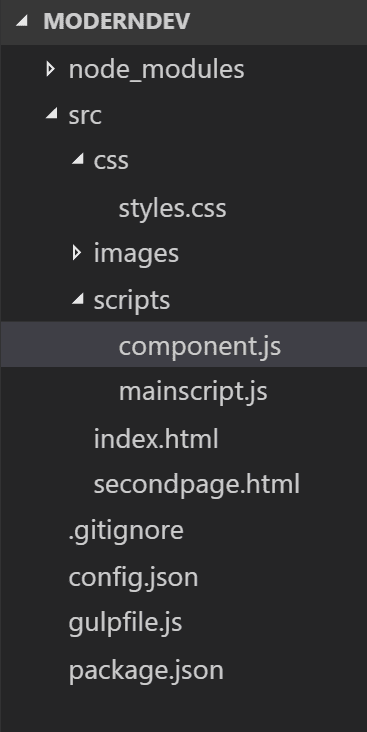Screen dimensions: 367x732
Task: Open package.json file
Action: 146,670
